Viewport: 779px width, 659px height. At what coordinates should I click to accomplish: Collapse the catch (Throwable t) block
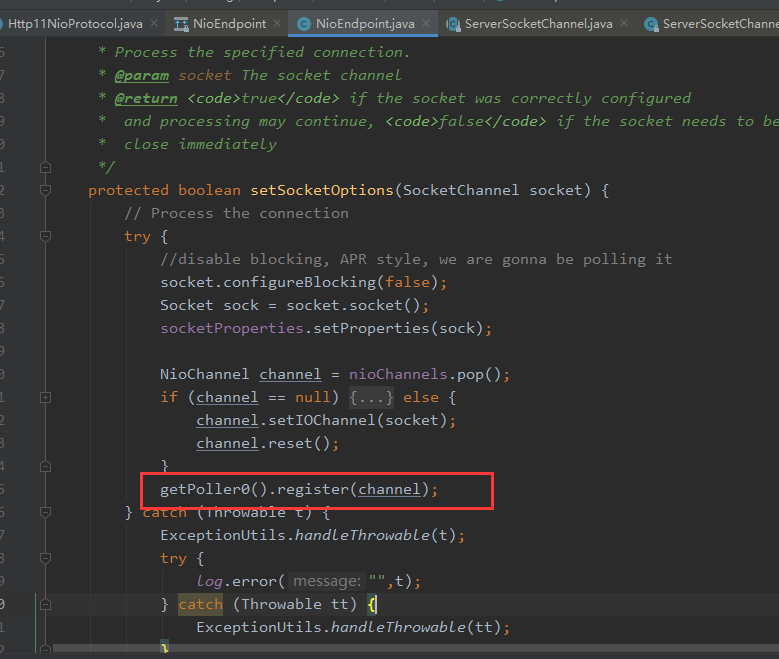click(x=45, y=512)
